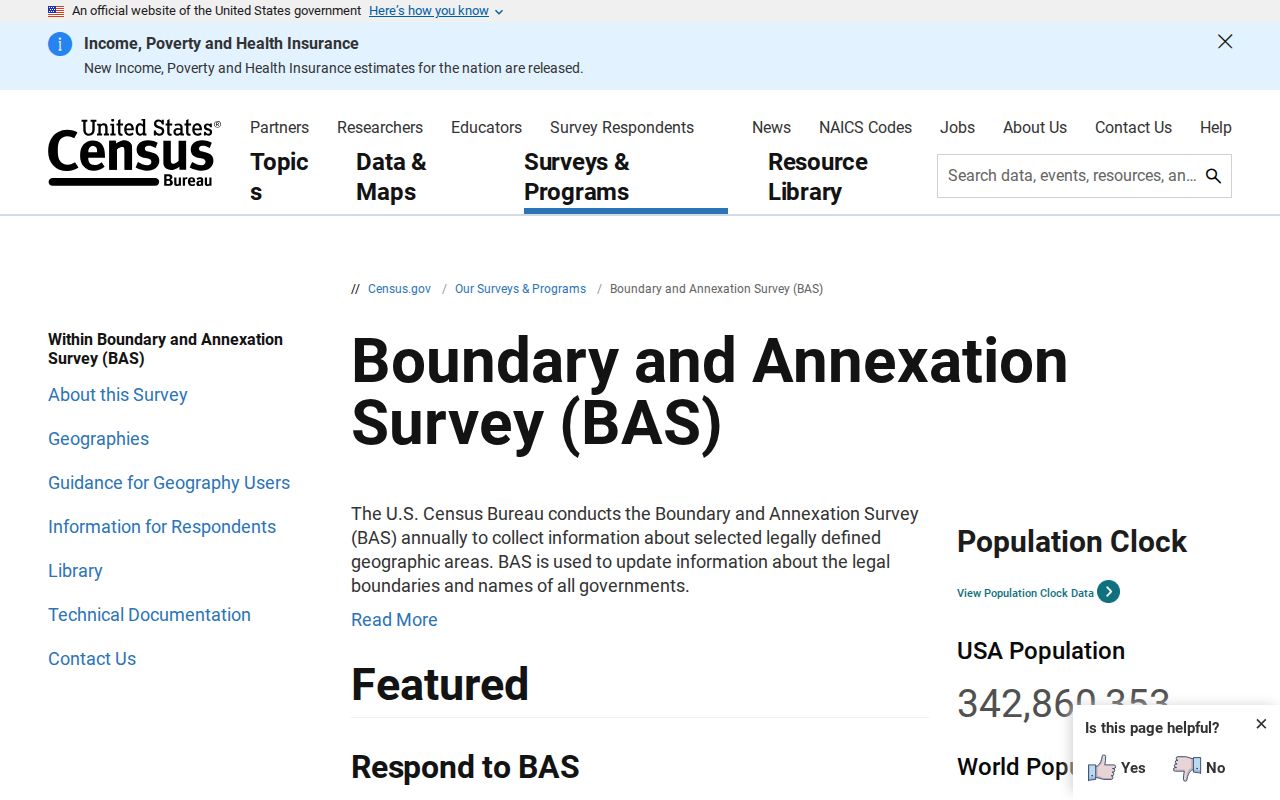Viewport: 1280px width, 800px height.
Task: Dismiss the Income, Poverty alert banner
Action: point(1225,42)
